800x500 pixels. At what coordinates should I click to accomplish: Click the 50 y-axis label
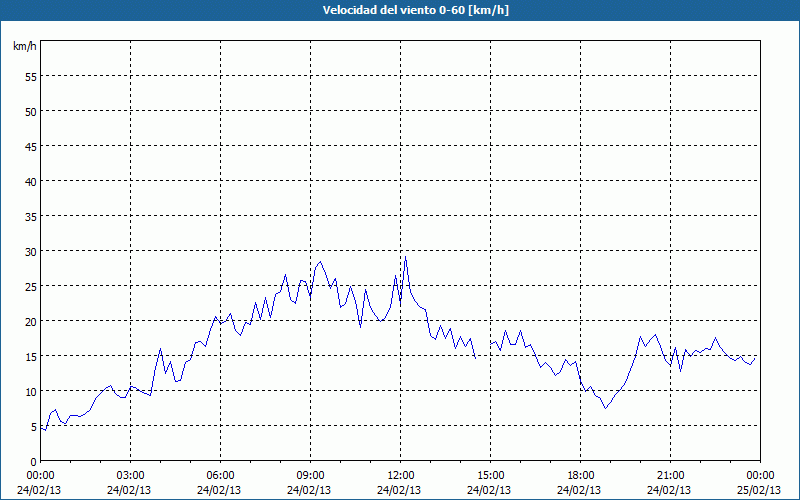pyautogui.click(x=31, y=111)
